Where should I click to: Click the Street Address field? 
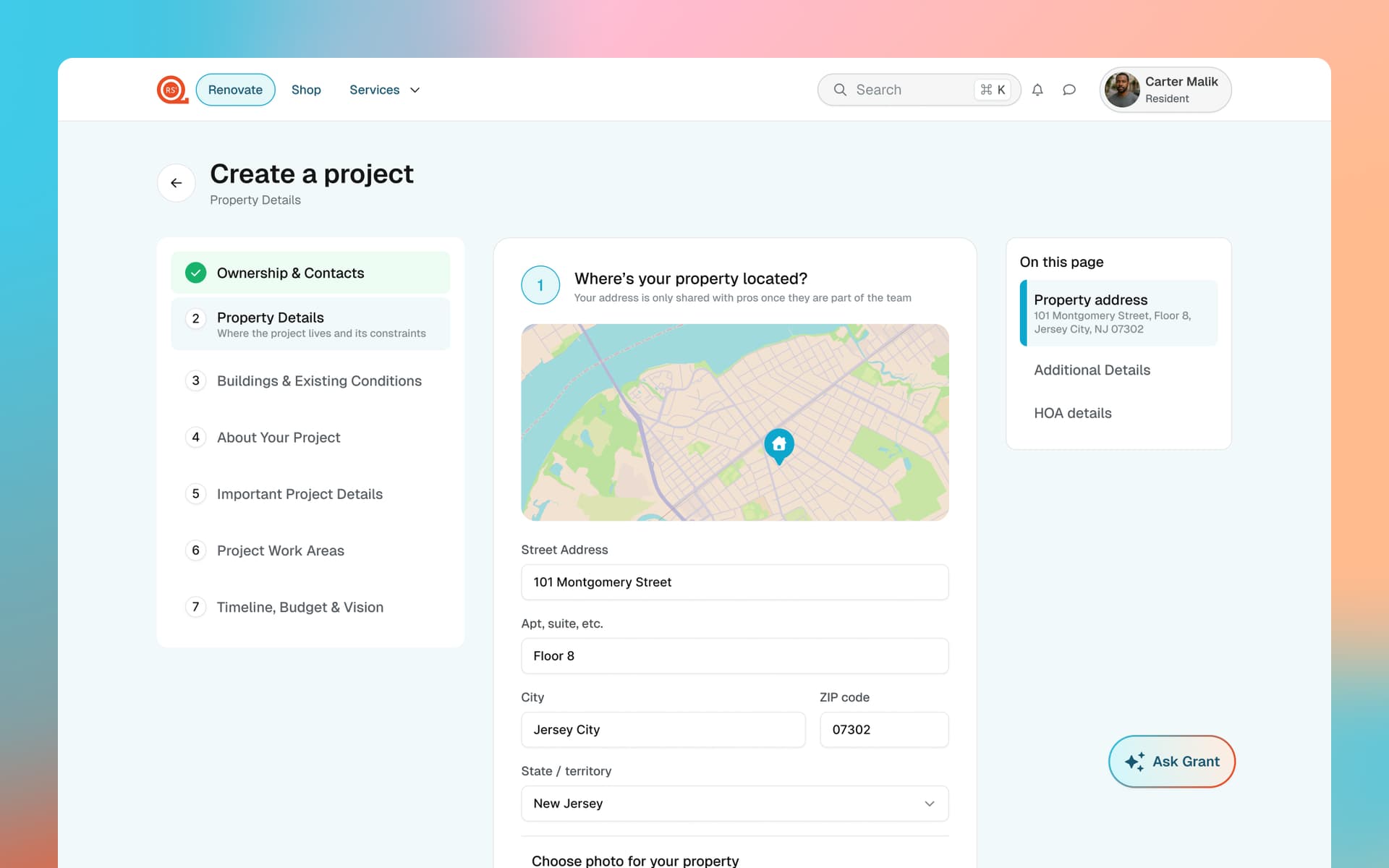point(734,582)
